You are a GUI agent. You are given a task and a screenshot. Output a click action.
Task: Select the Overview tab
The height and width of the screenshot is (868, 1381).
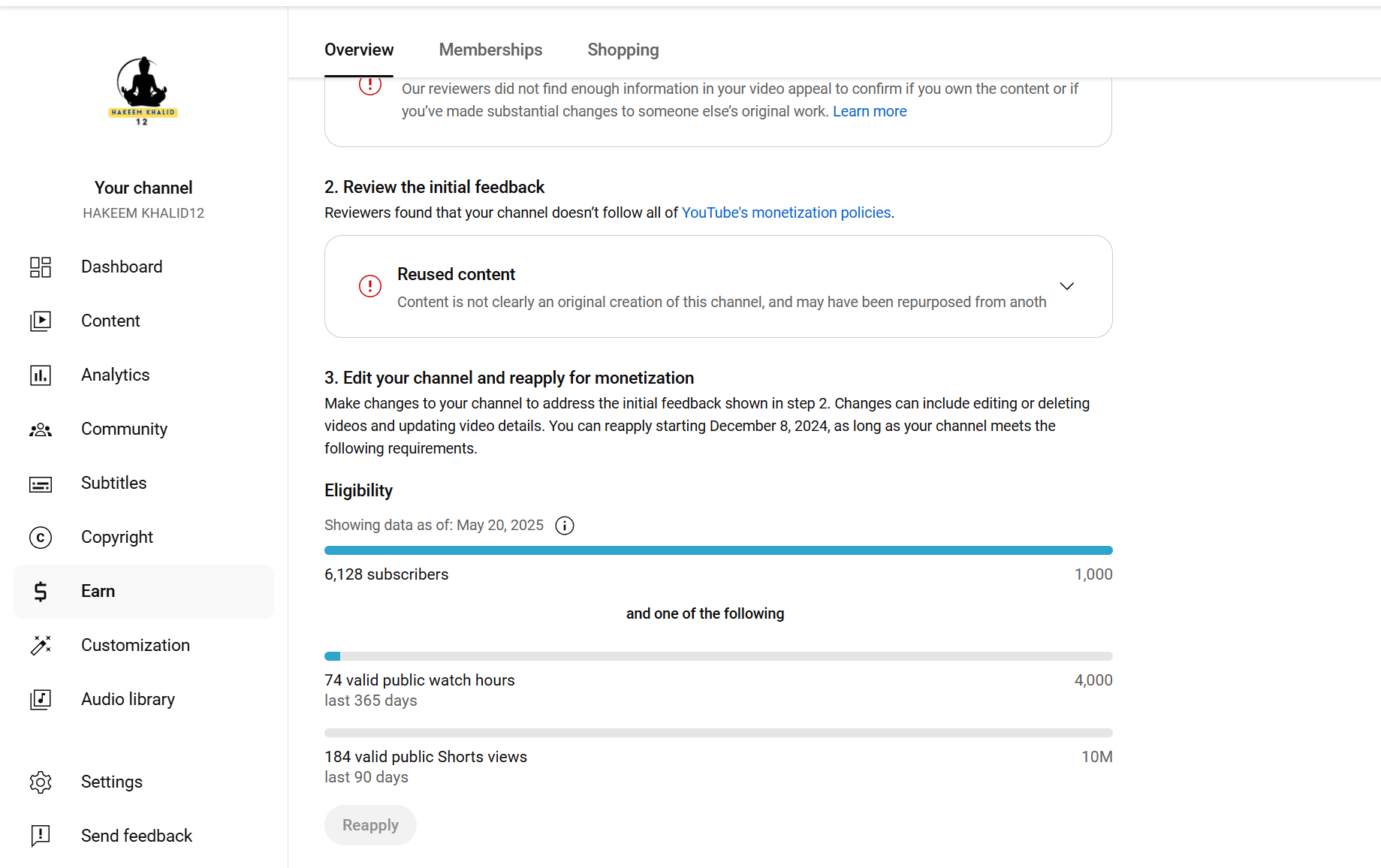click(359, 50)
